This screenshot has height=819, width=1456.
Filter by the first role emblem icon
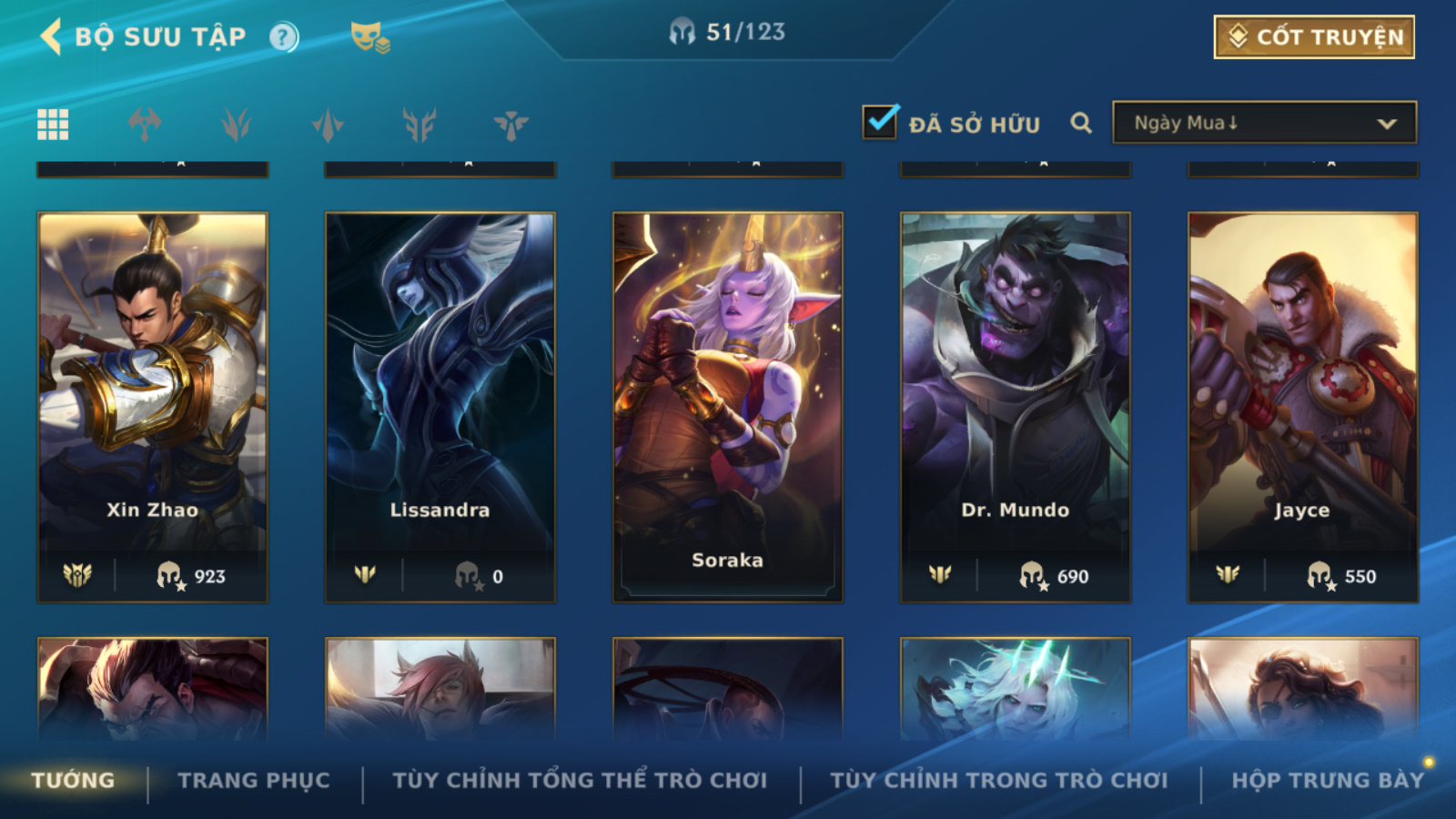pyautogui.click(x=145, y=125)
